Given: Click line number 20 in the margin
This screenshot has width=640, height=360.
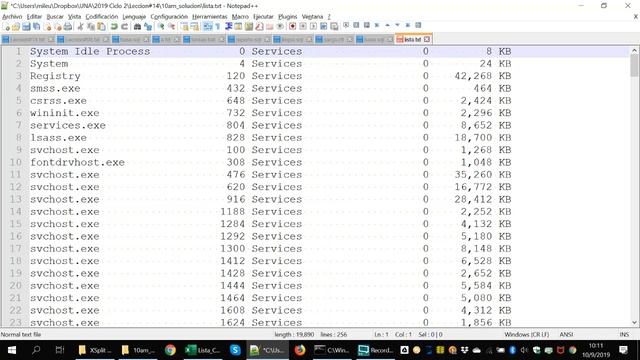Looking at the screenshot, I should pos(16,286).
